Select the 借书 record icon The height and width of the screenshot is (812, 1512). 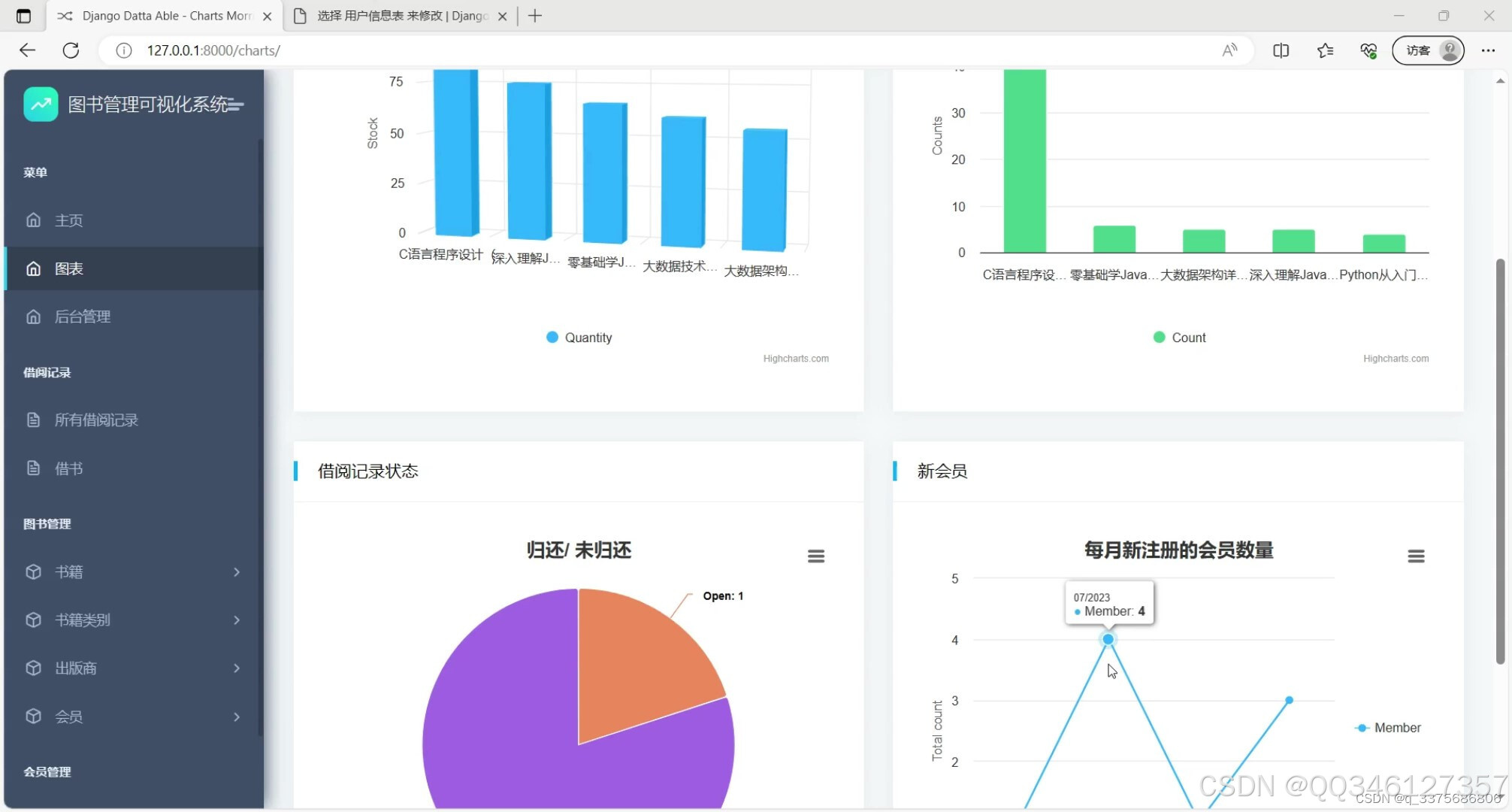point(34,468)
